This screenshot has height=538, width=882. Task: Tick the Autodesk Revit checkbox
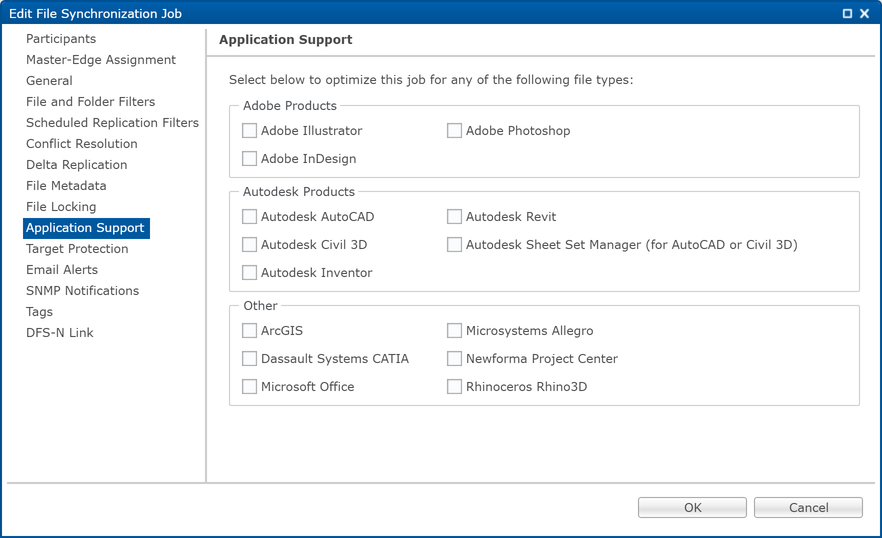click(x=454, y=217)
